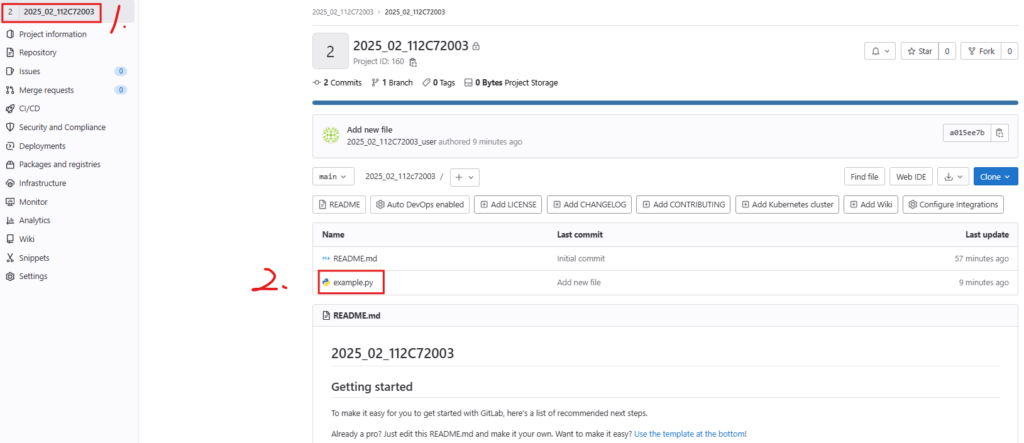Open the notification bell dropdown
The height and width of the screenshot is (443, 1024).
coord(879,51)
